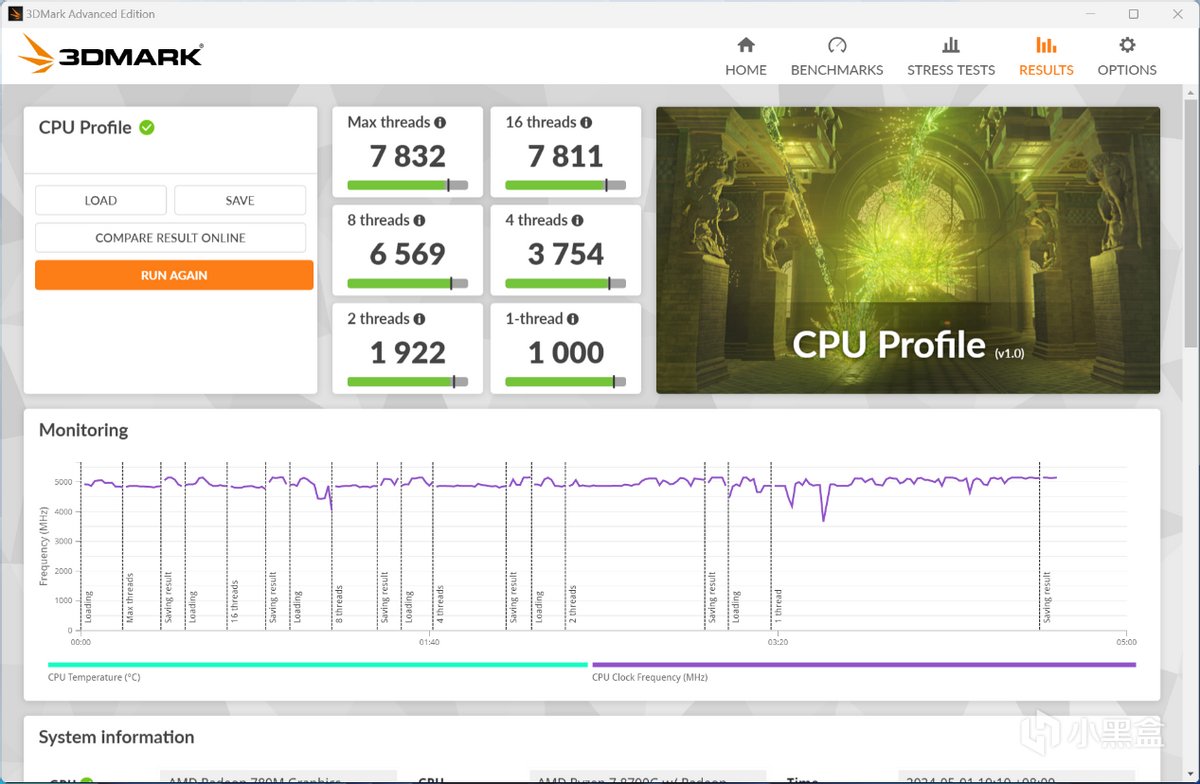Click the 2 threads score 1 922

pos(407,352)
